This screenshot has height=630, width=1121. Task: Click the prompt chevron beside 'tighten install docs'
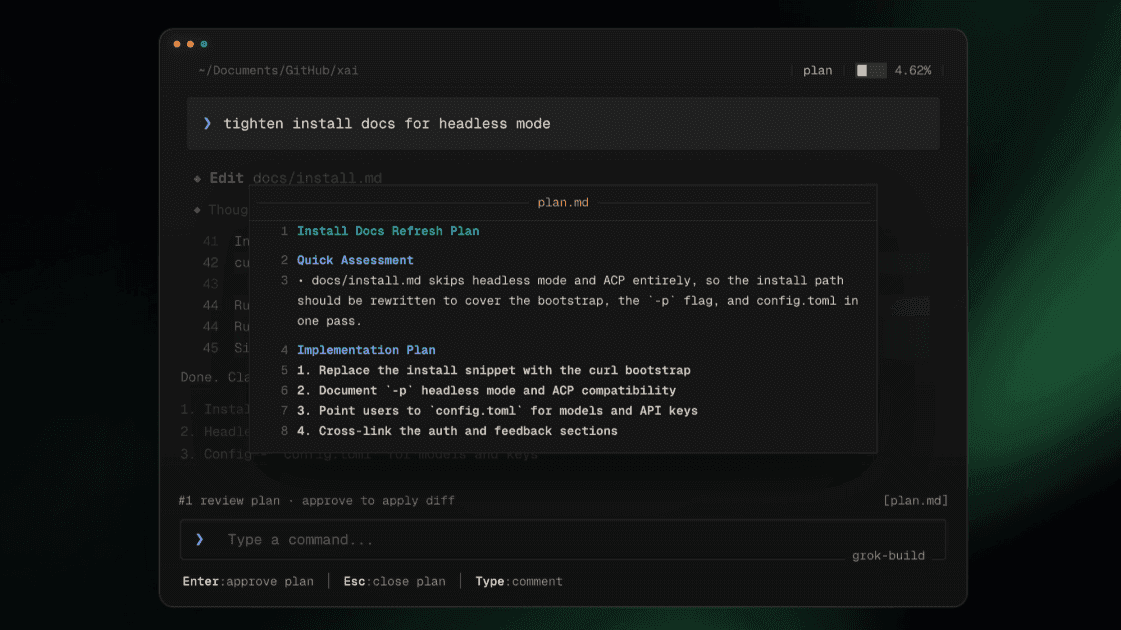pos(207,123)
